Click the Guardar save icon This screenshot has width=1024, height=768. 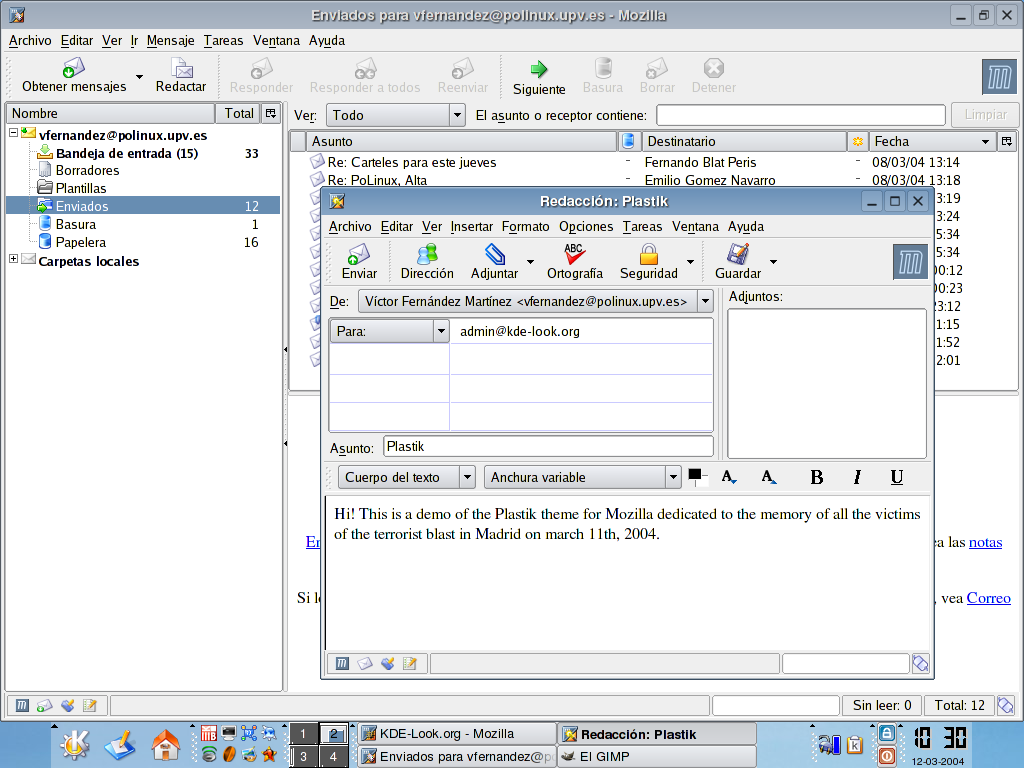738,253
